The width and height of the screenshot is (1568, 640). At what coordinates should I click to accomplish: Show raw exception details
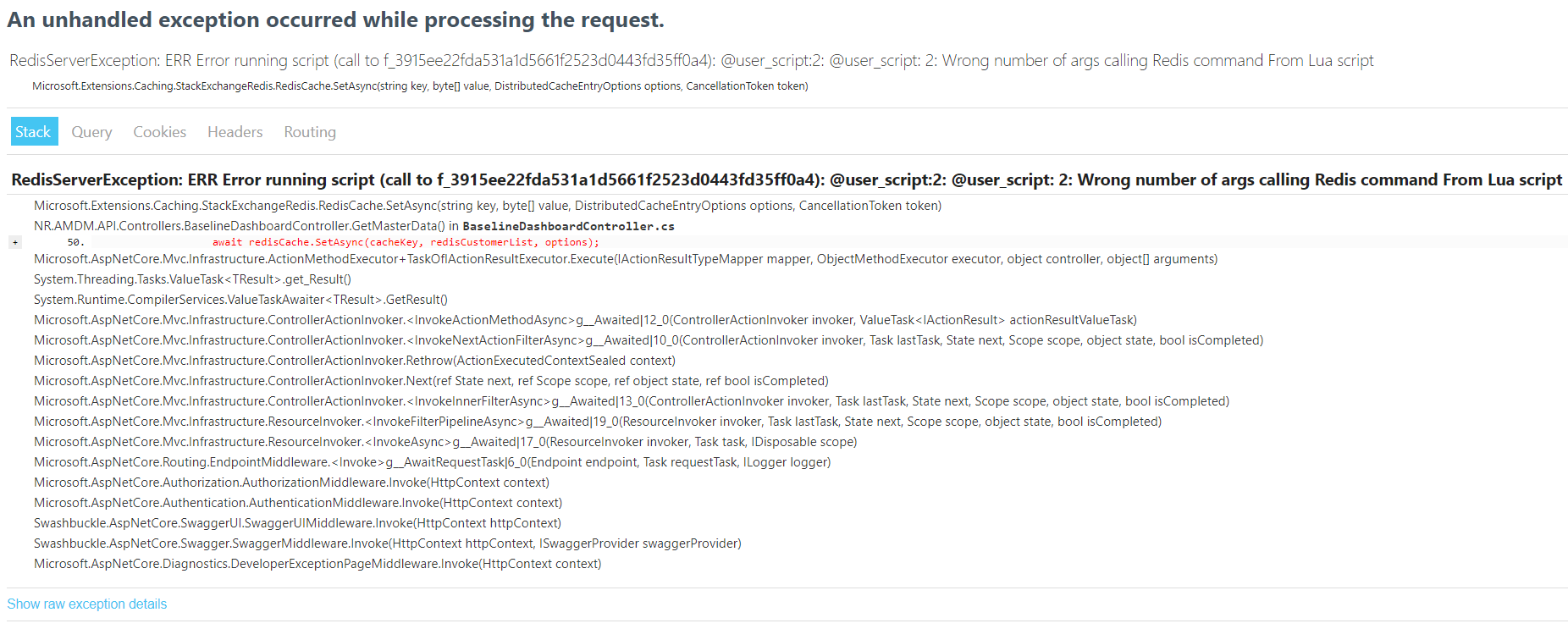(87, 604)
